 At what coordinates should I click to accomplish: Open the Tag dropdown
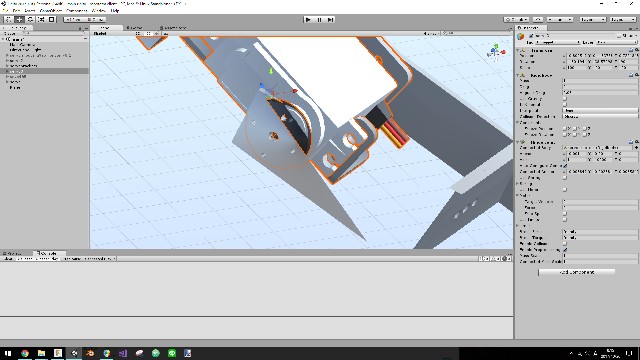pos(558,42)
